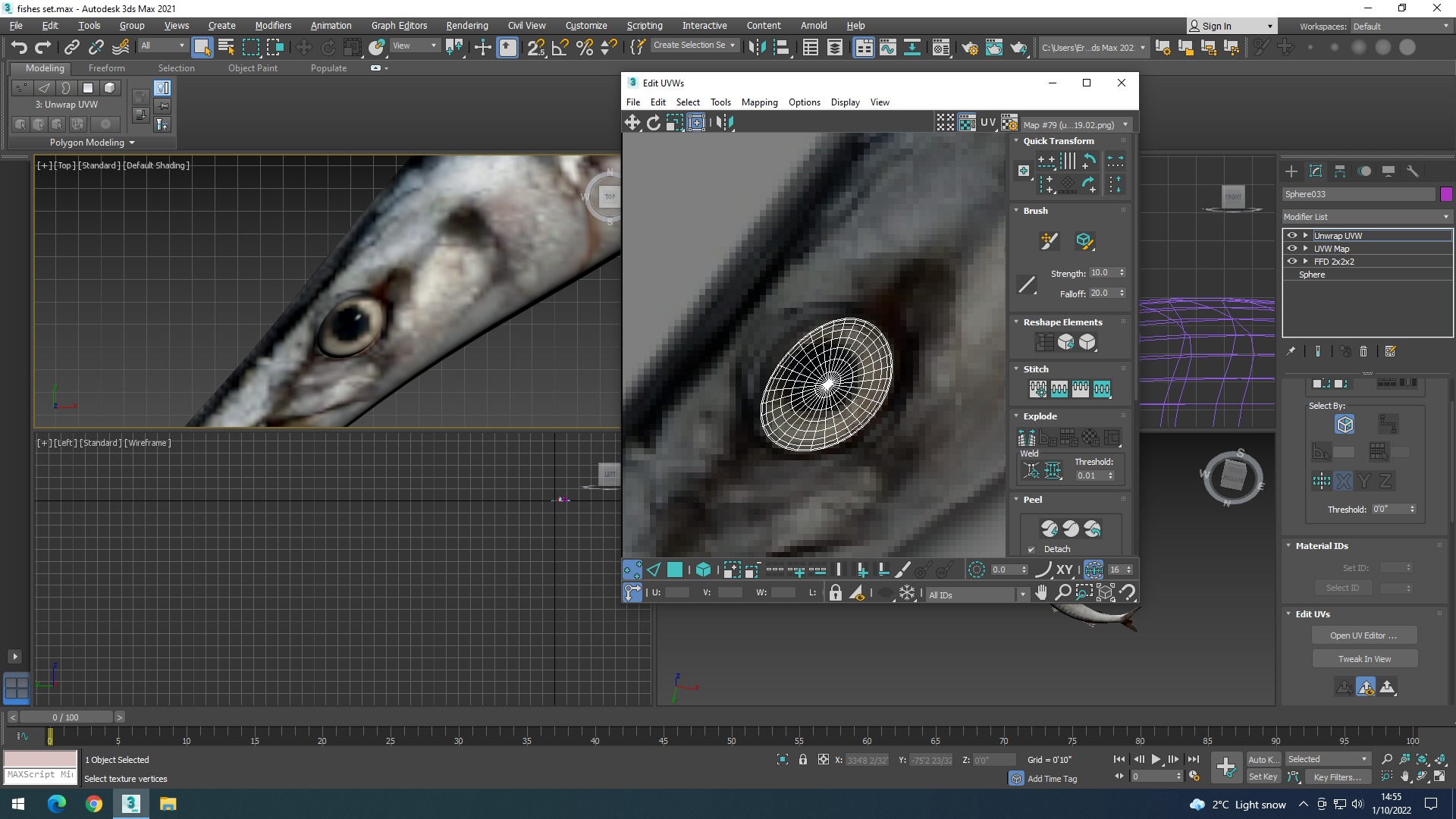The image size is (1456, 819).
Task: Open the Hierarchy command panel tab
Action: pyautogui.click(x=1340, y=171)
